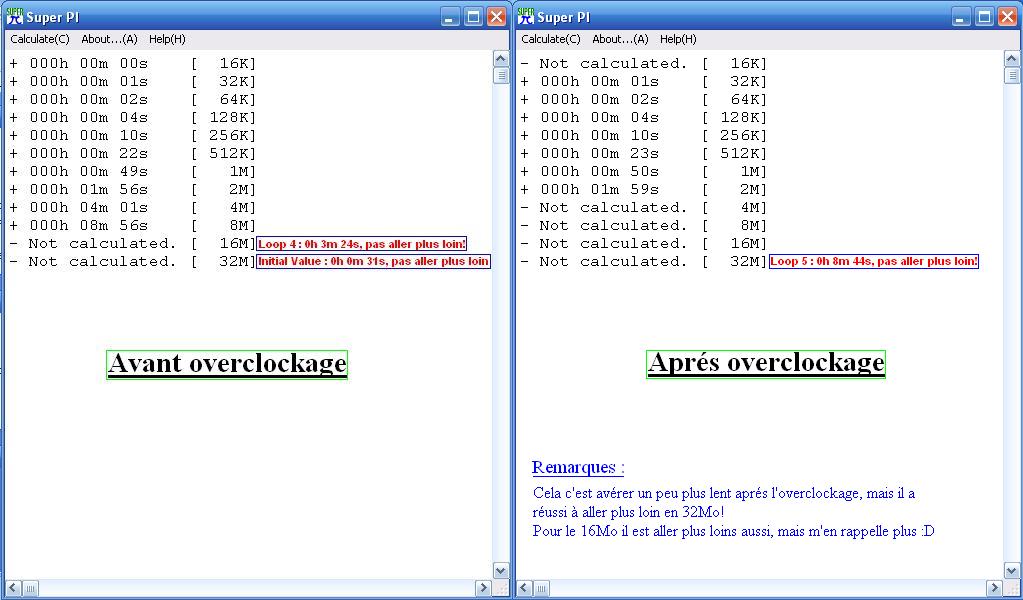Image resolution: width=1023 pixels, height=600 pixels.
Task: Select the 1M 50s row in right window
Action: [643, 172]
